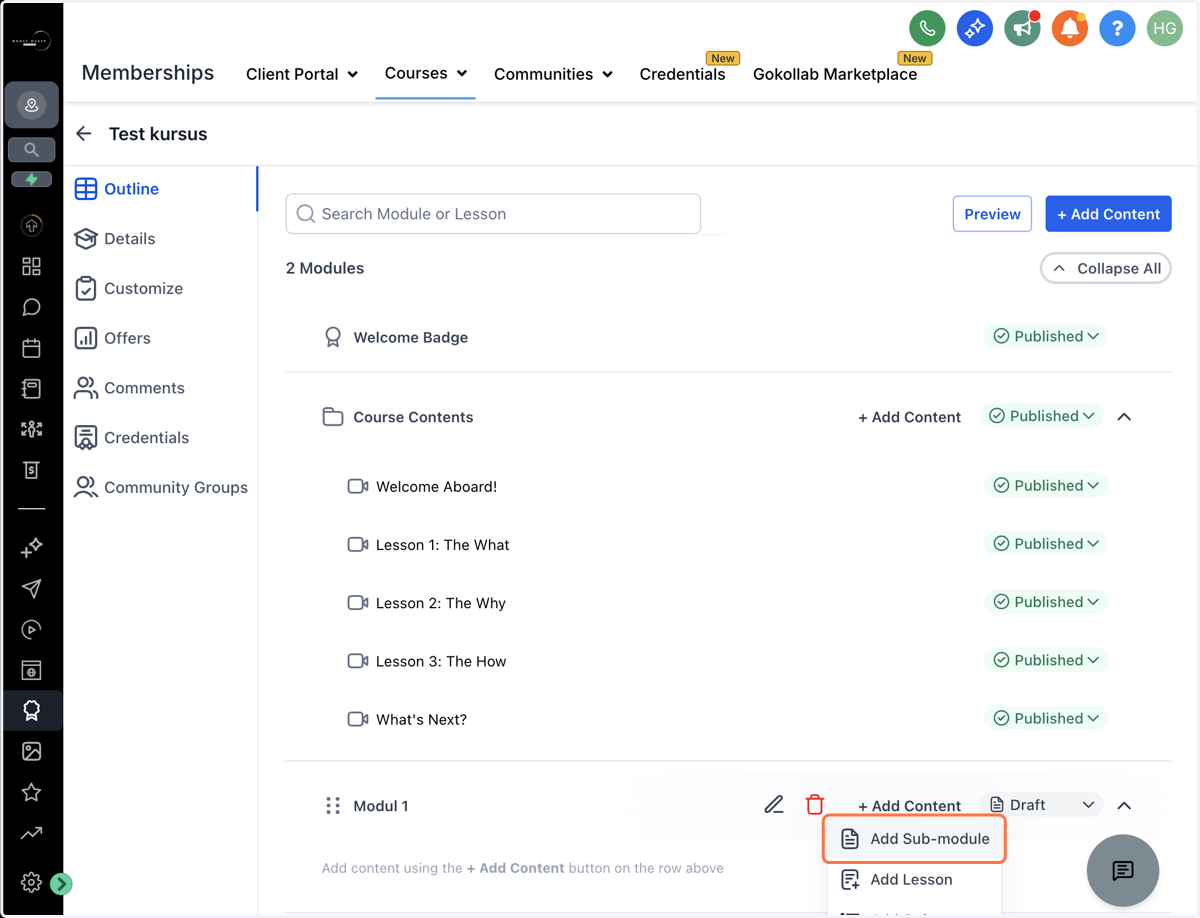Focus the Search Module or Lesson field
Viewport: 1200px width, 918px height.
point(493,214)
